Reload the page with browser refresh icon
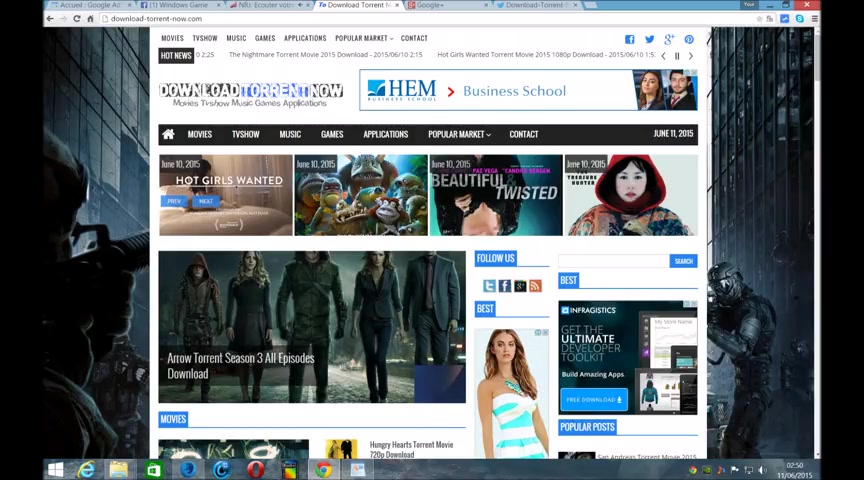864x480 pixels. click(x=77, y=19)
